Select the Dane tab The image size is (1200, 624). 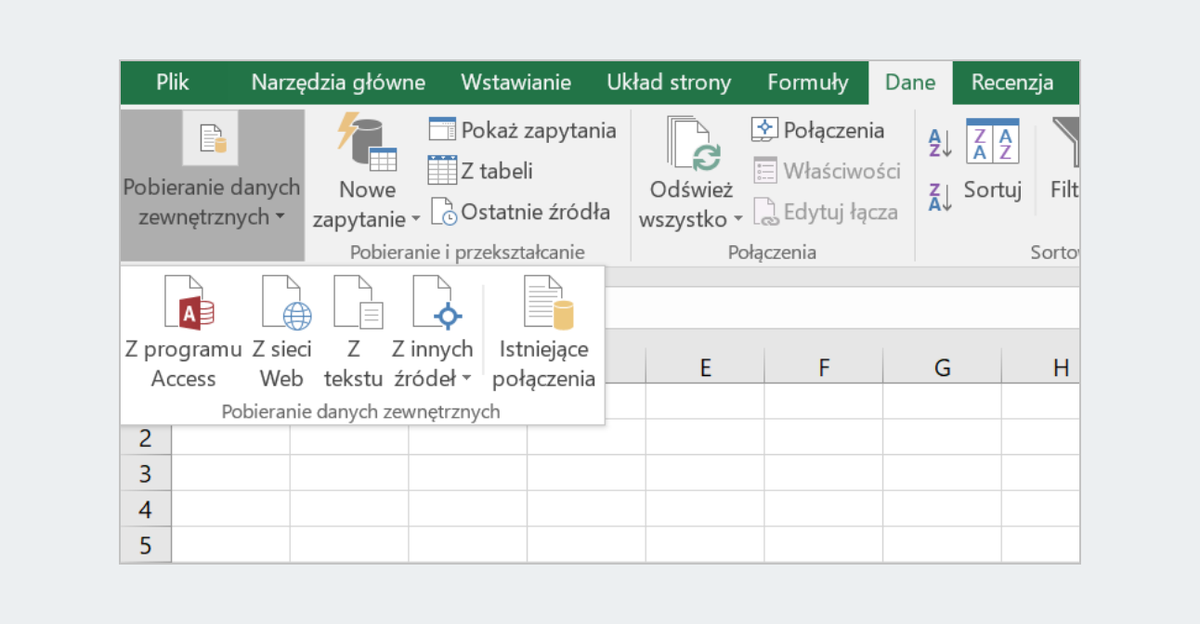click(910, 83)
